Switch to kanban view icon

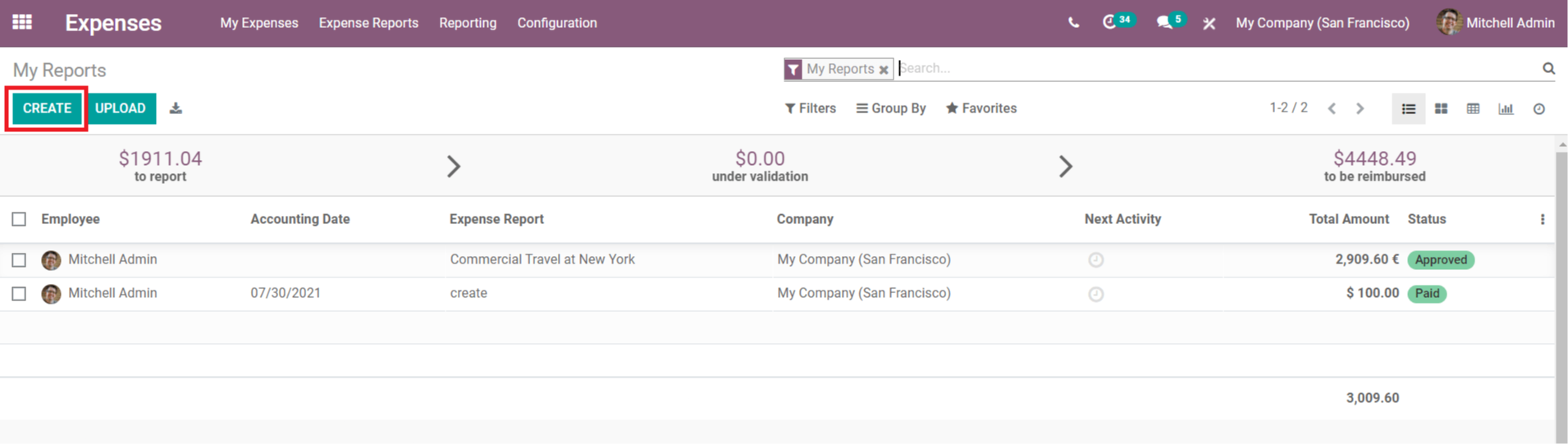pyautogui.click(x=1441, y=108)
